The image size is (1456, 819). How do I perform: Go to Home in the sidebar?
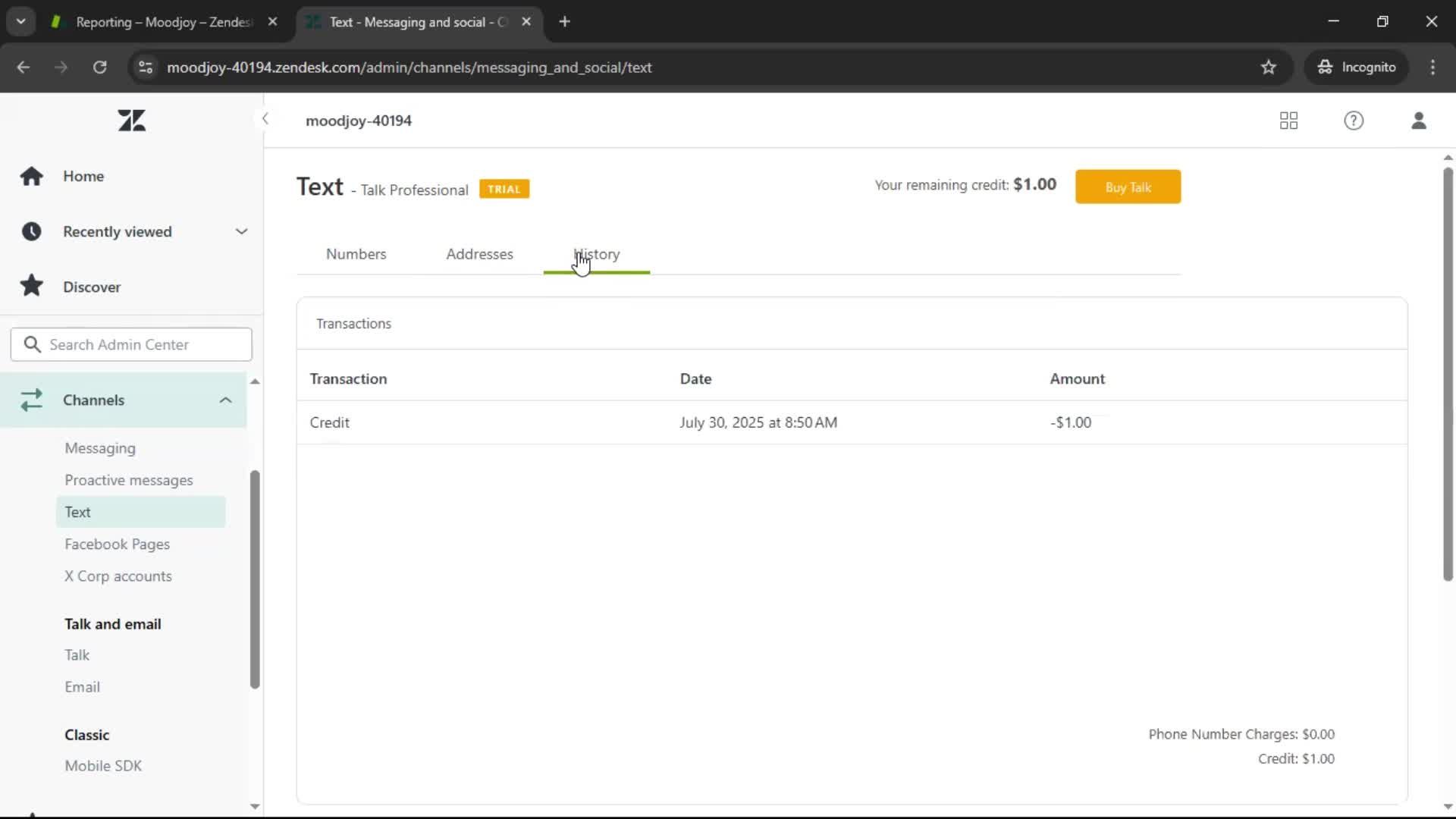(83, 176)
